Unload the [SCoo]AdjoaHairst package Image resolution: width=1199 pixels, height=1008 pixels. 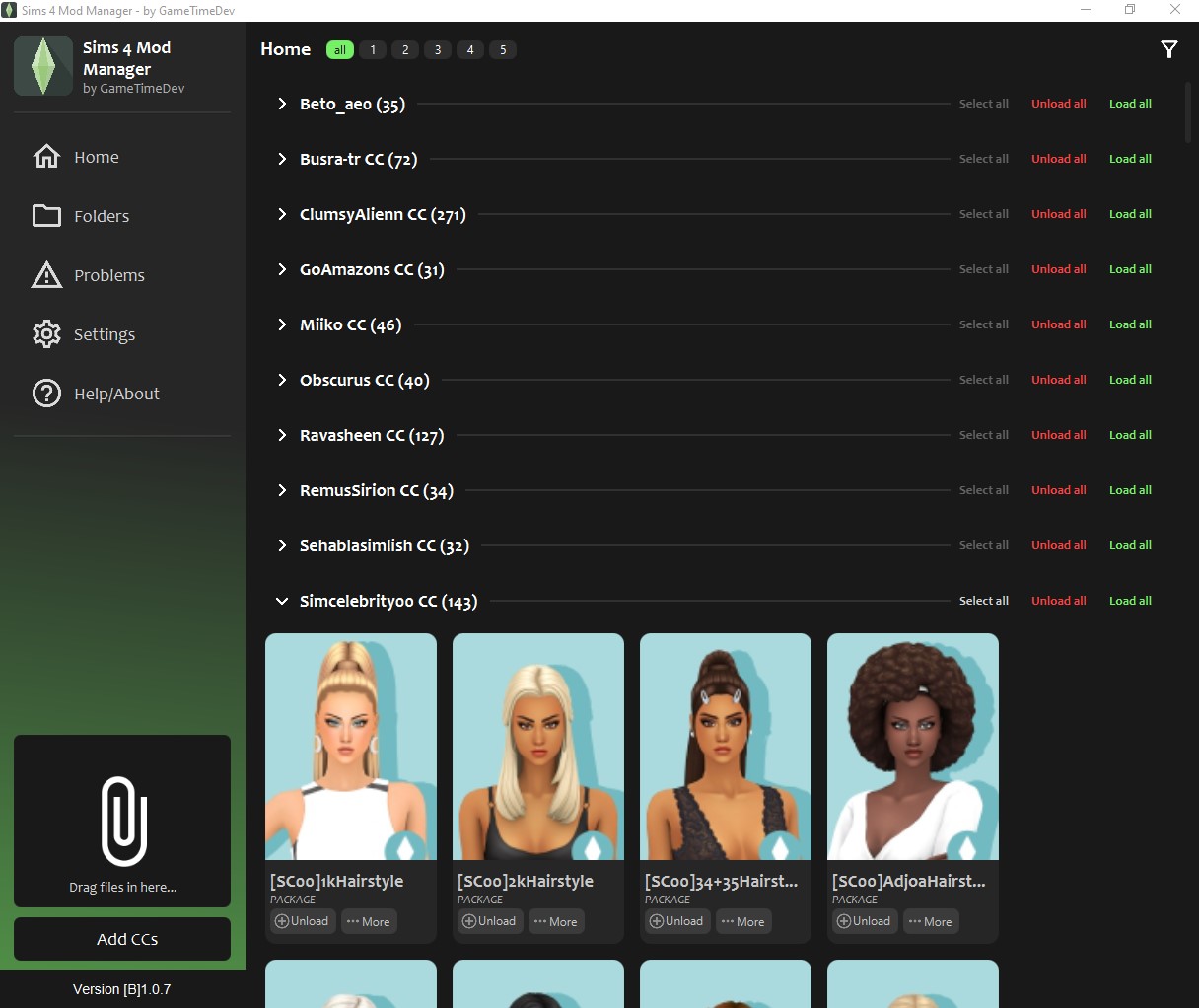point(864,921)
